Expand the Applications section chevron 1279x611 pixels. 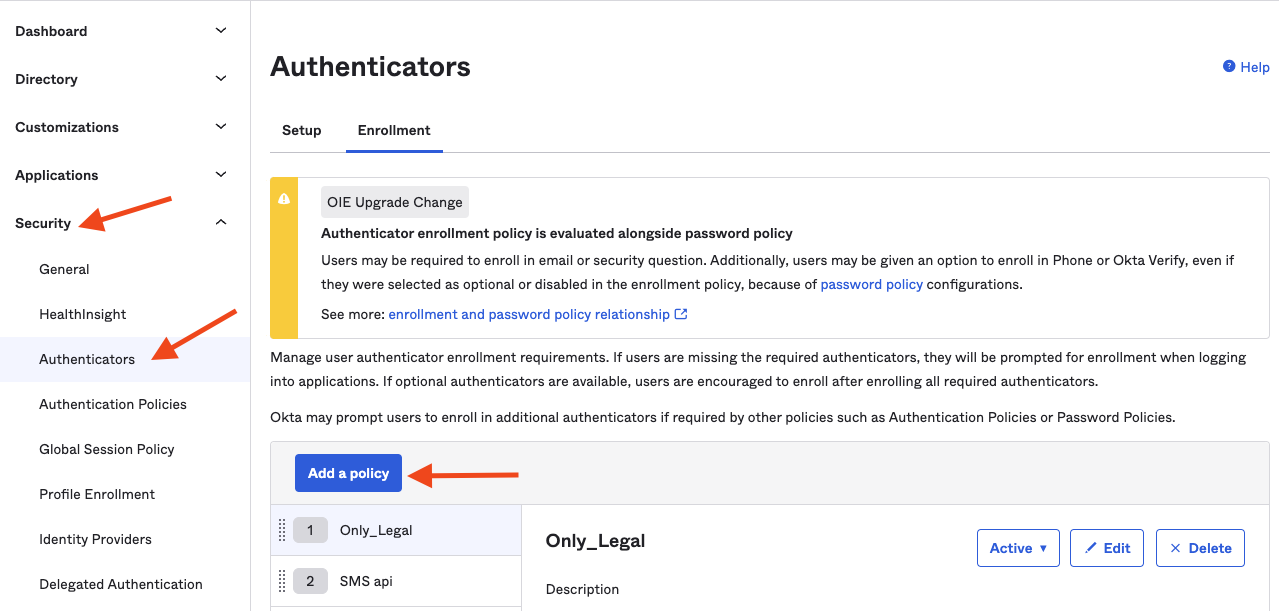[x=220, y=174]
